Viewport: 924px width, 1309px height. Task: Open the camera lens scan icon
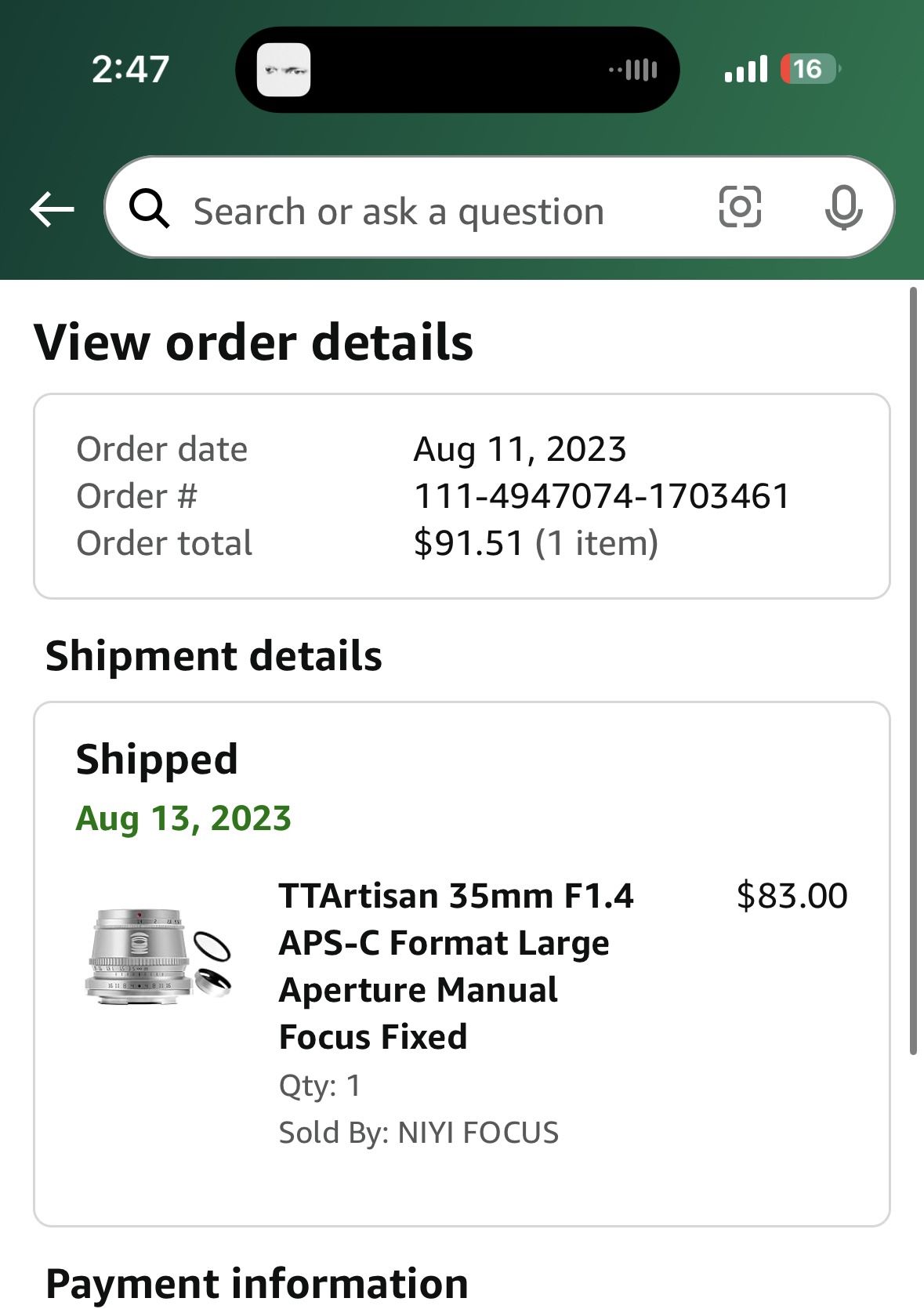coord(740,208)
